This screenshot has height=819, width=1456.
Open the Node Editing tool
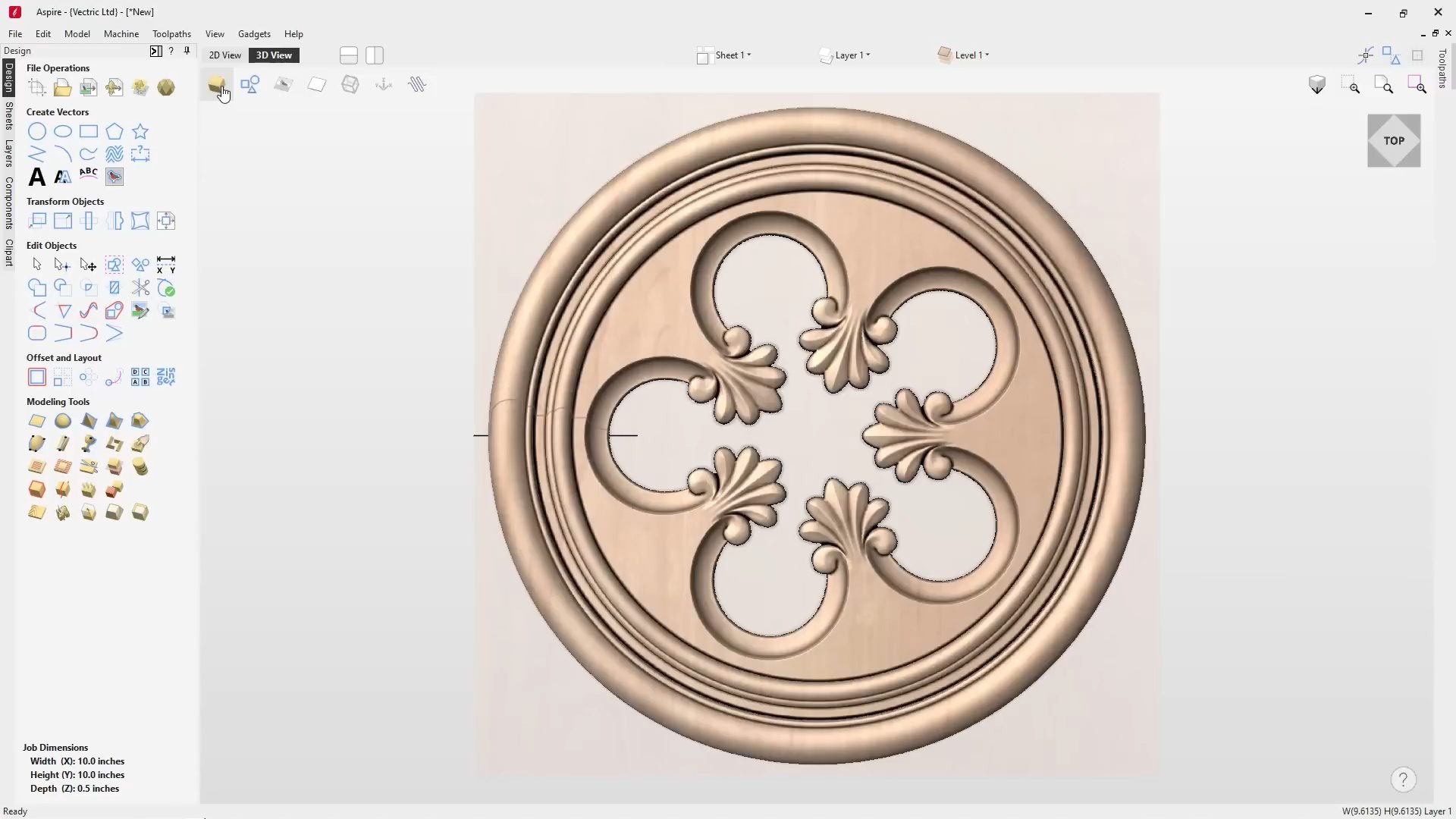point(62,265)
